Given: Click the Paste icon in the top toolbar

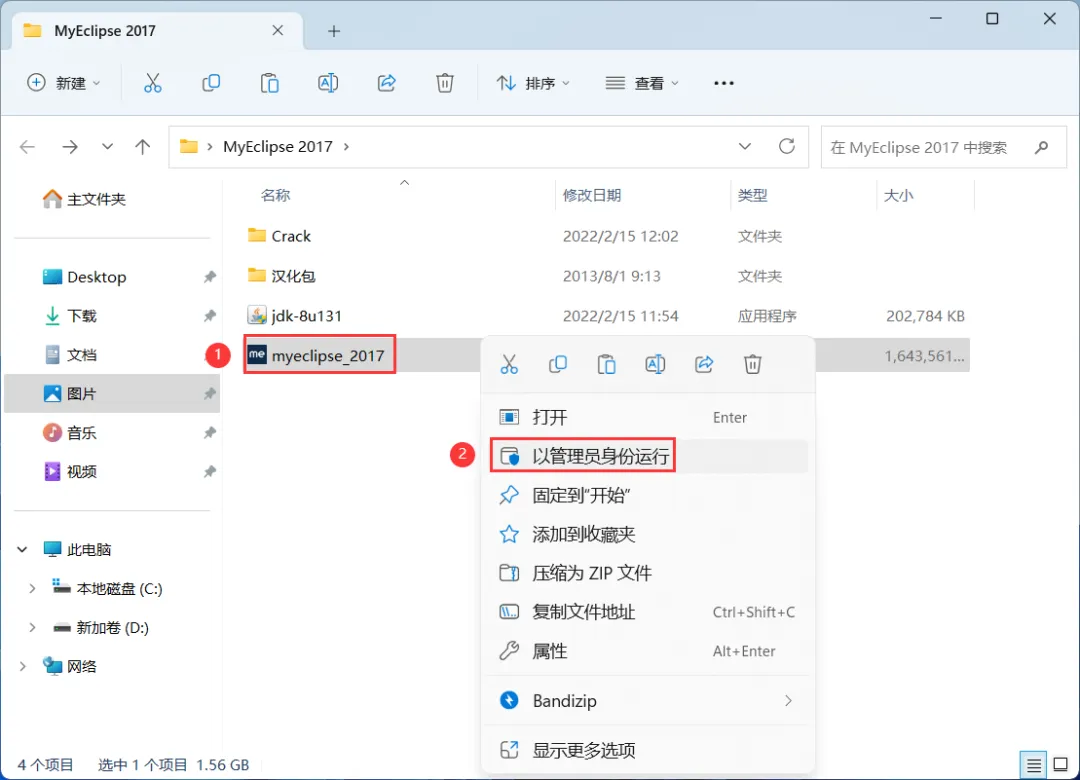Looking at the screenshot, I should pyautogui.click(x=269, y=83).
